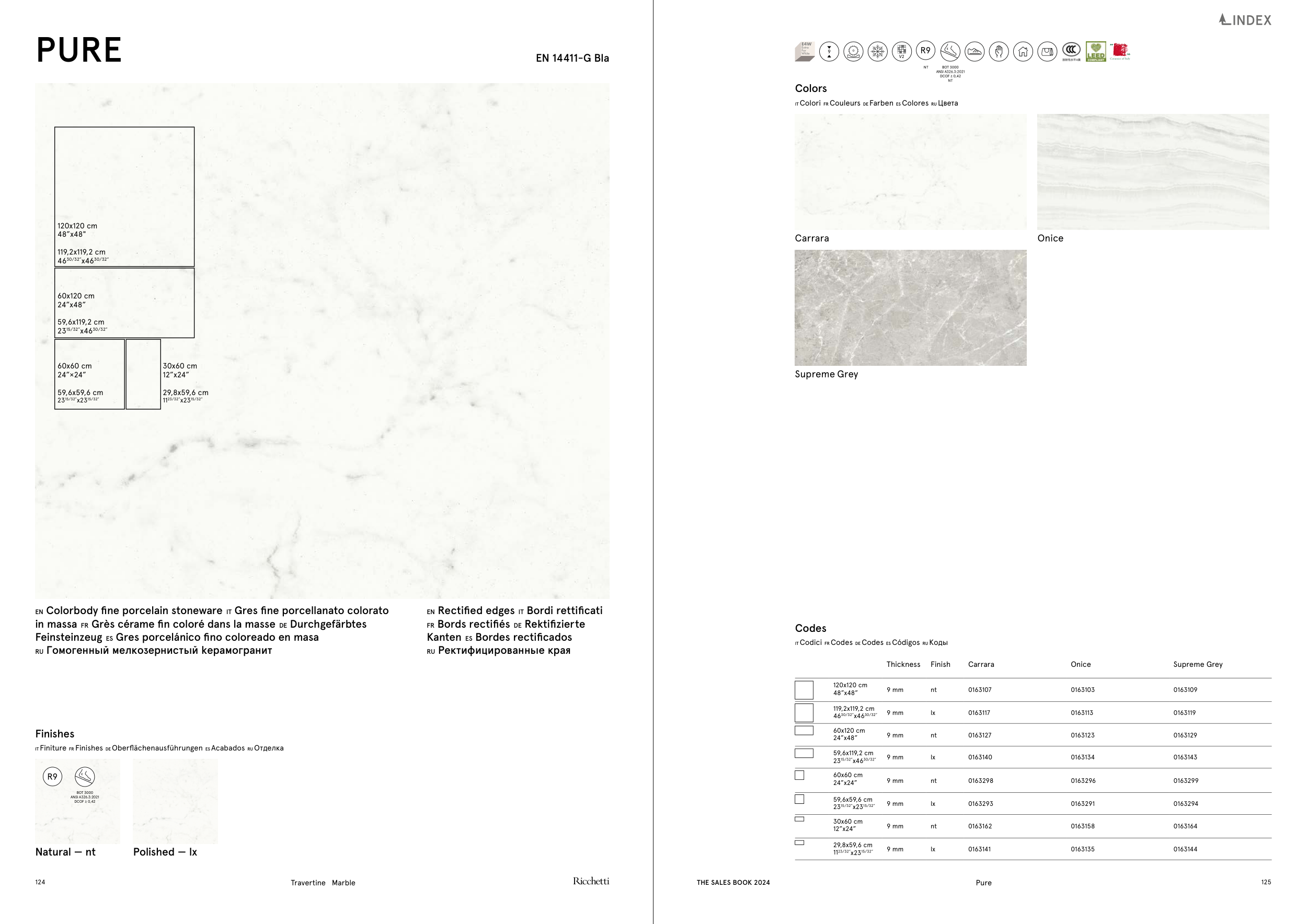Click the hand symbol icon
This screenshot has height=924, width=1307.
click(999, 52)
